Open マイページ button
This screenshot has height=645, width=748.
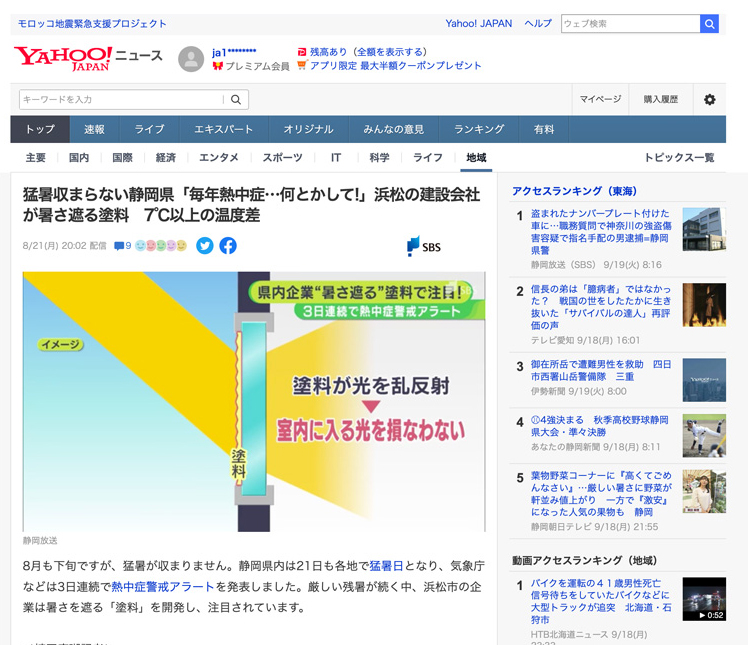pyautogui.click(x=600, y=99)
